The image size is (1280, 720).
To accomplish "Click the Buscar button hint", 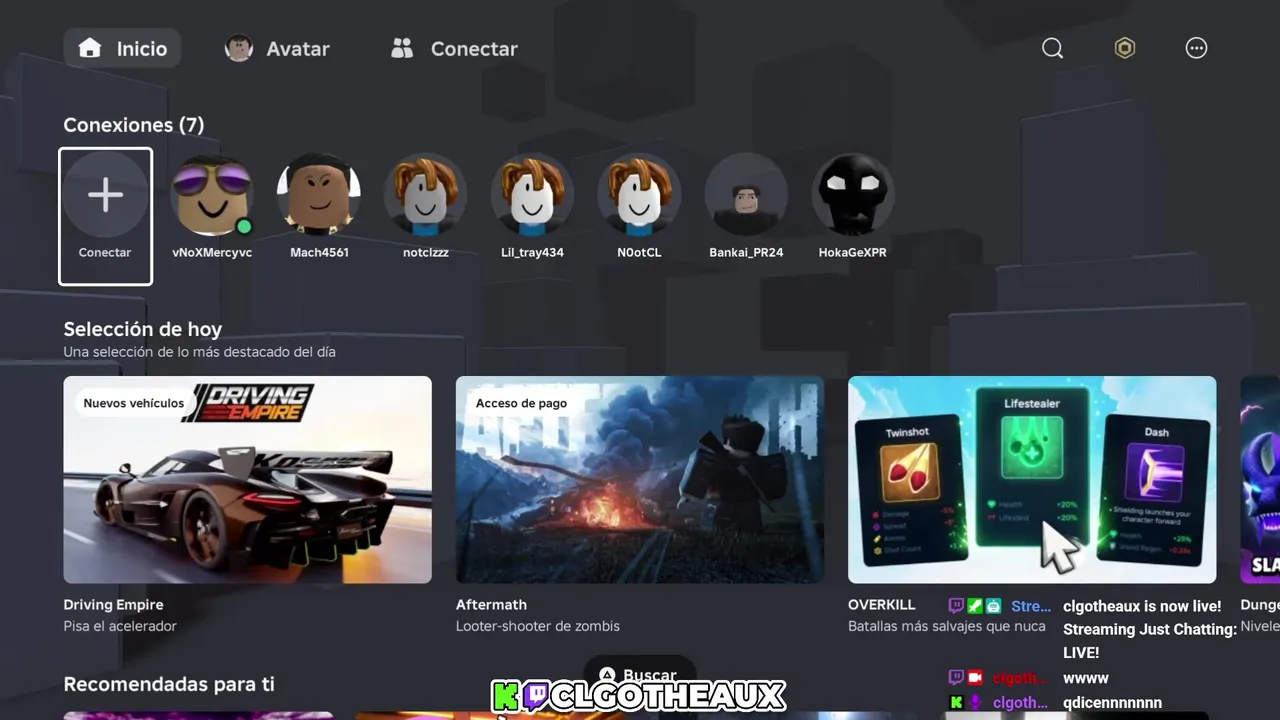I will coord(638,676).
